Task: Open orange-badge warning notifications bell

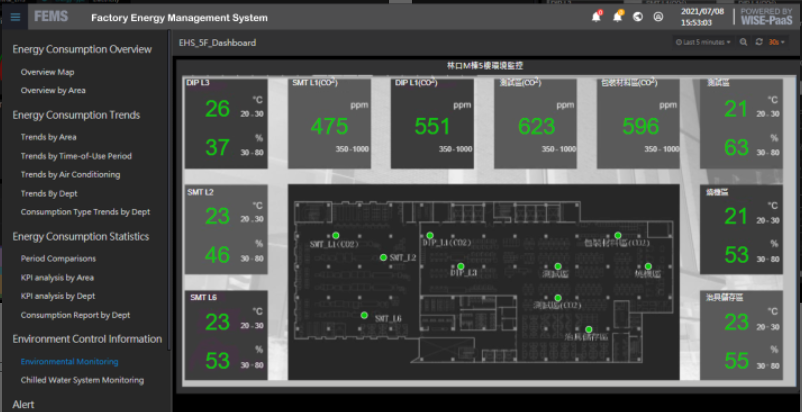Action: point(618,17)
